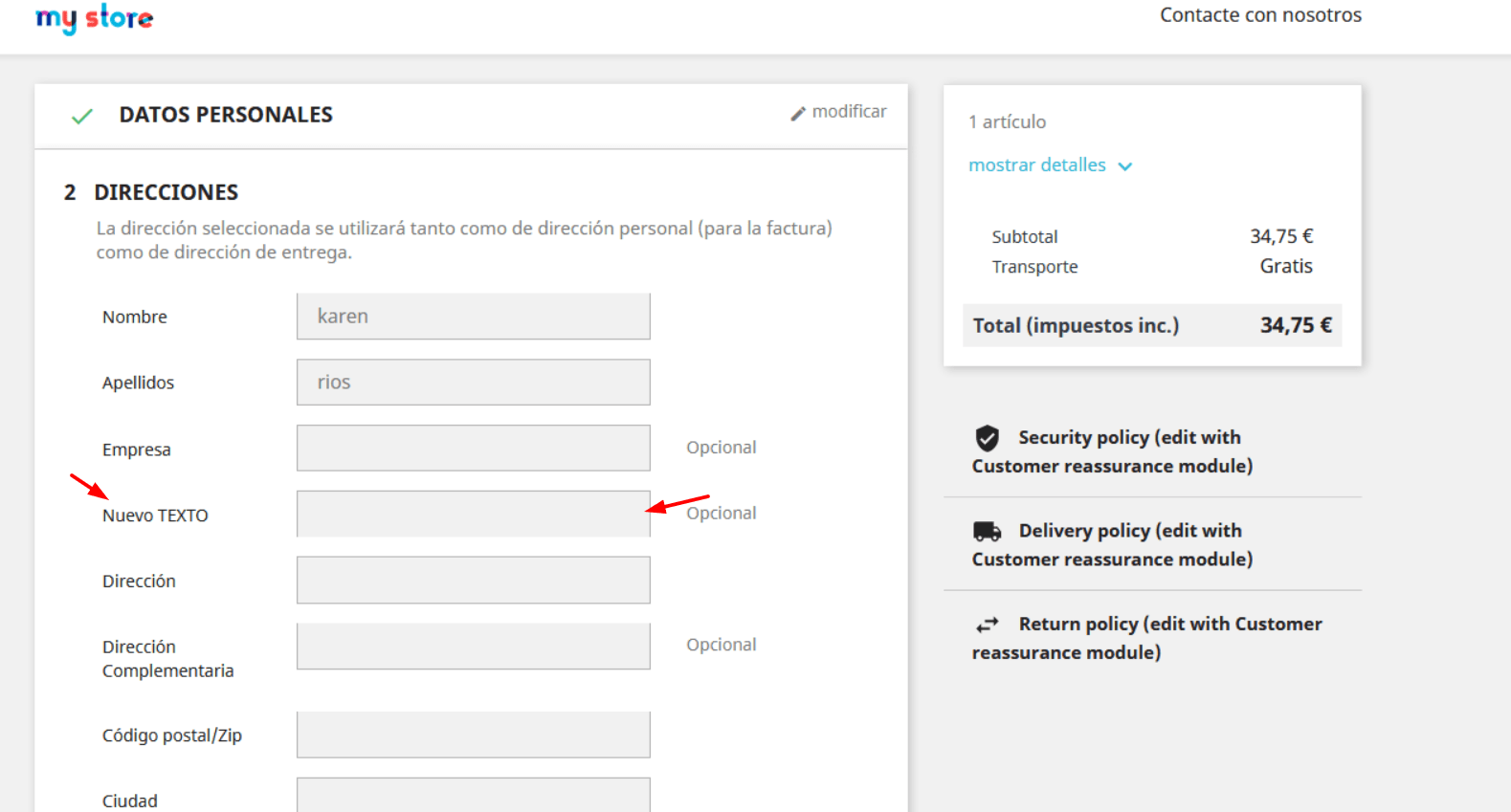Focus the Nombre field containing karen
The width and height of the screenshot is (1511, 812).
coord(474,317)
